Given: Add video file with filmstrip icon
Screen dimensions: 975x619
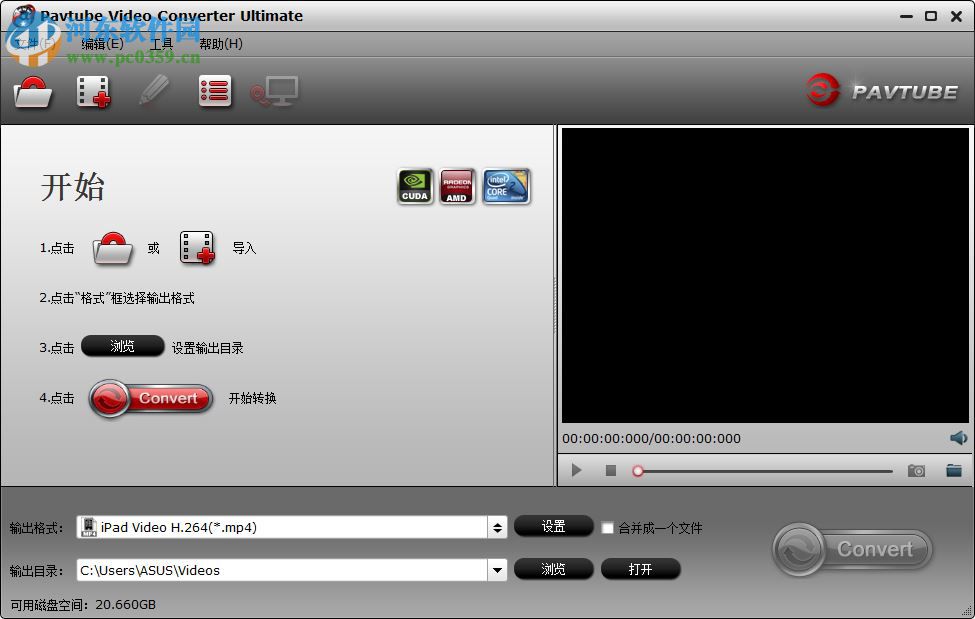Looking at the screenshot, I should pos(93,91).
